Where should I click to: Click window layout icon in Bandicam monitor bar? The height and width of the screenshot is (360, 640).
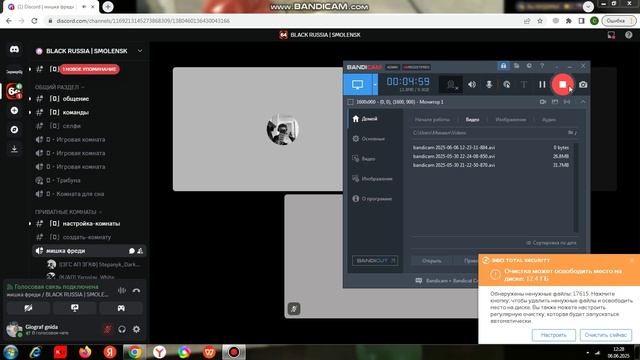tap(555, 102)
